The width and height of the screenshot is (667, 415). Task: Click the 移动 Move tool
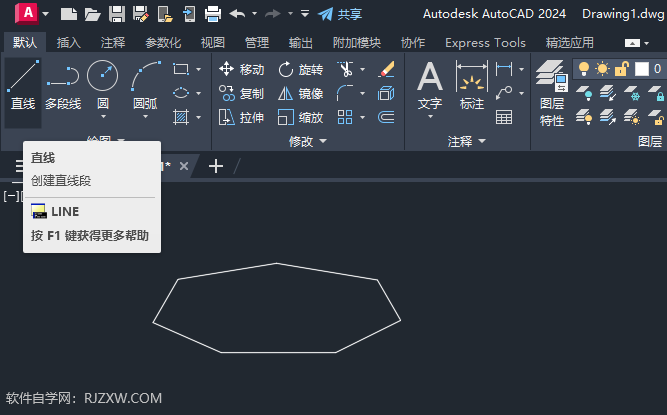click(242, 69)
